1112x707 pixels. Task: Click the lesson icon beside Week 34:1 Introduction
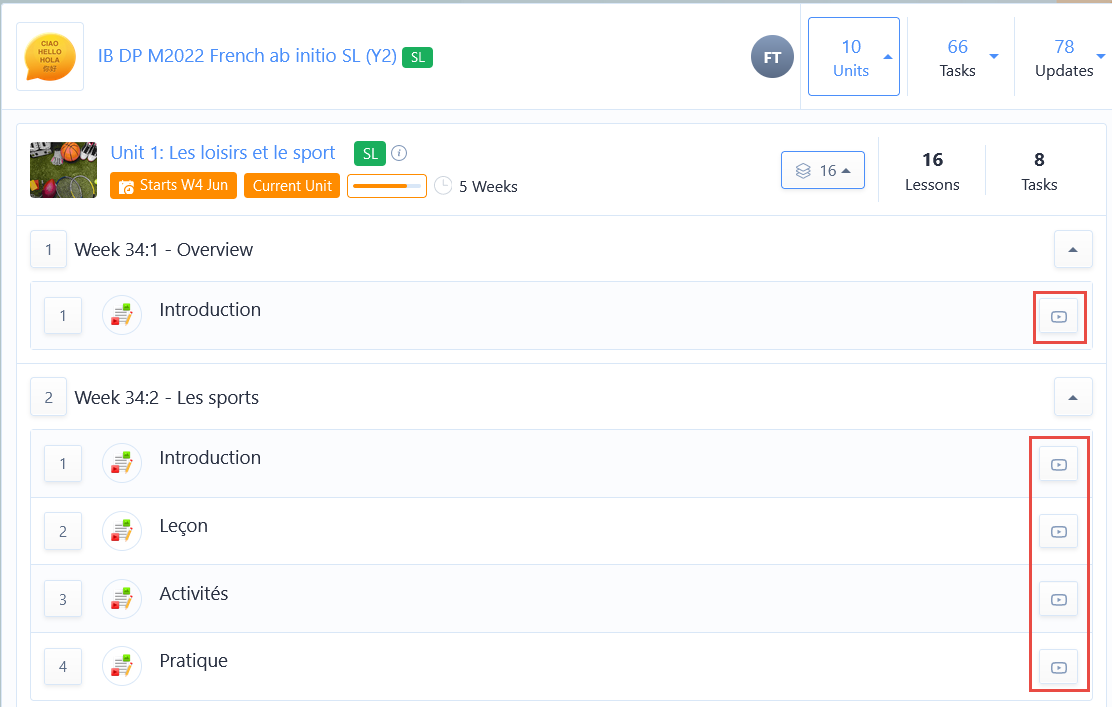click(x=122, y=315)
